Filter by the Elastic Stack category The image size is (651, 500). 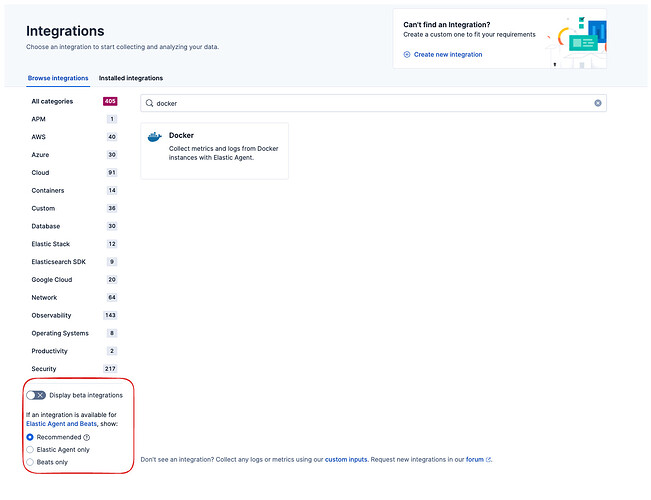[74, 244]
